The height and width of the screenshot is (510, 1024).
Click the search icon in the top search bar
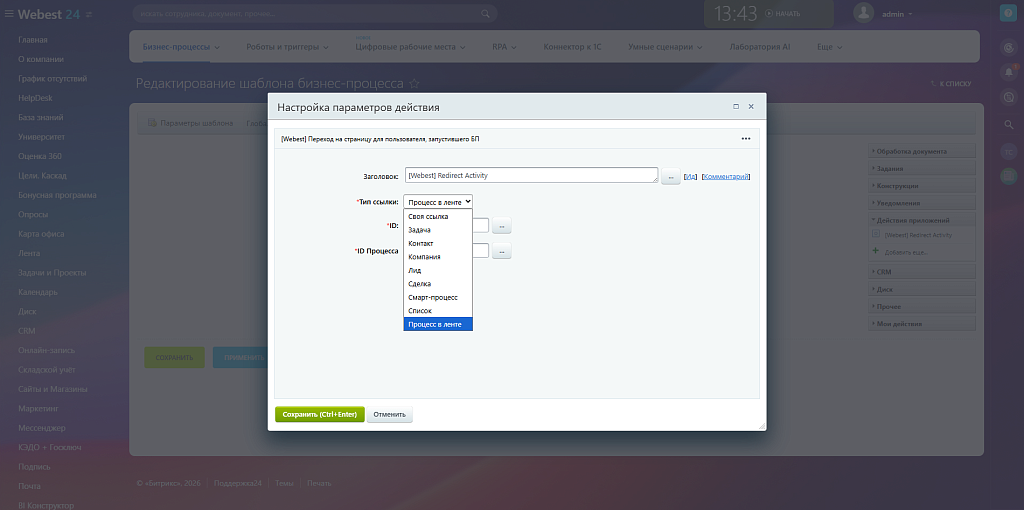(x=486, y=14)
